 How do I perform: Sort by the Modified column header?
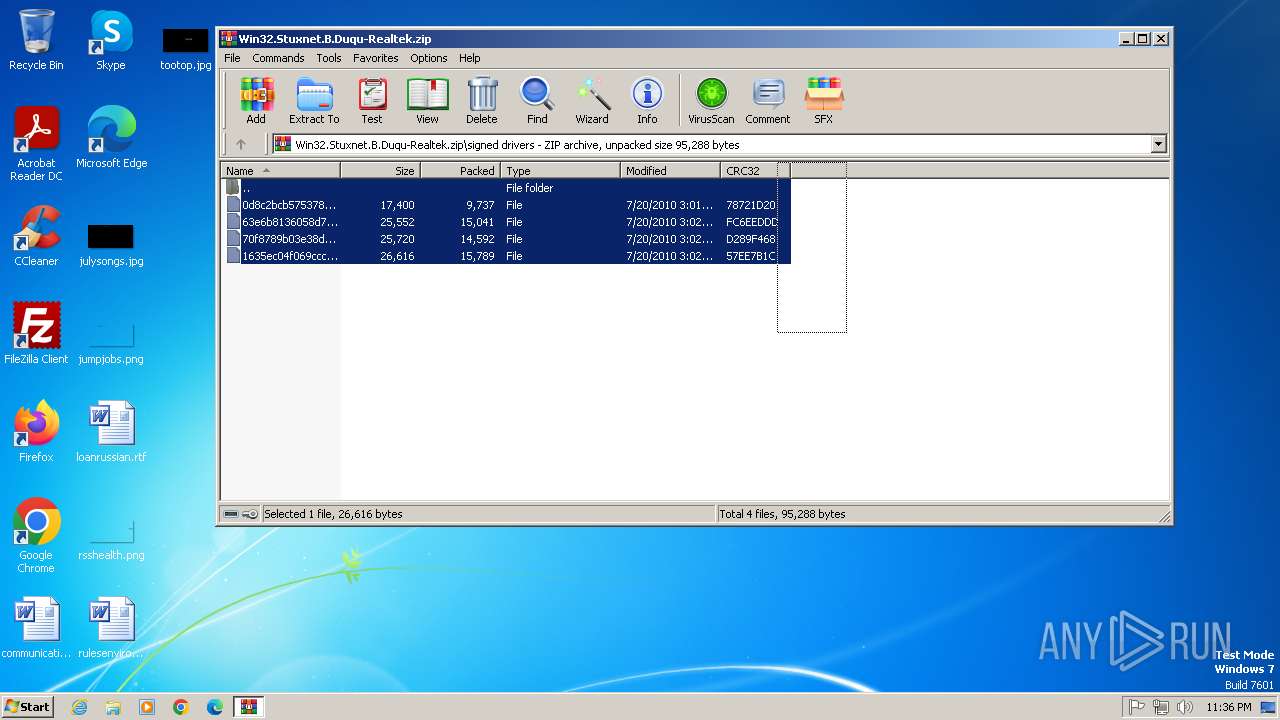[x=670, y=171]
